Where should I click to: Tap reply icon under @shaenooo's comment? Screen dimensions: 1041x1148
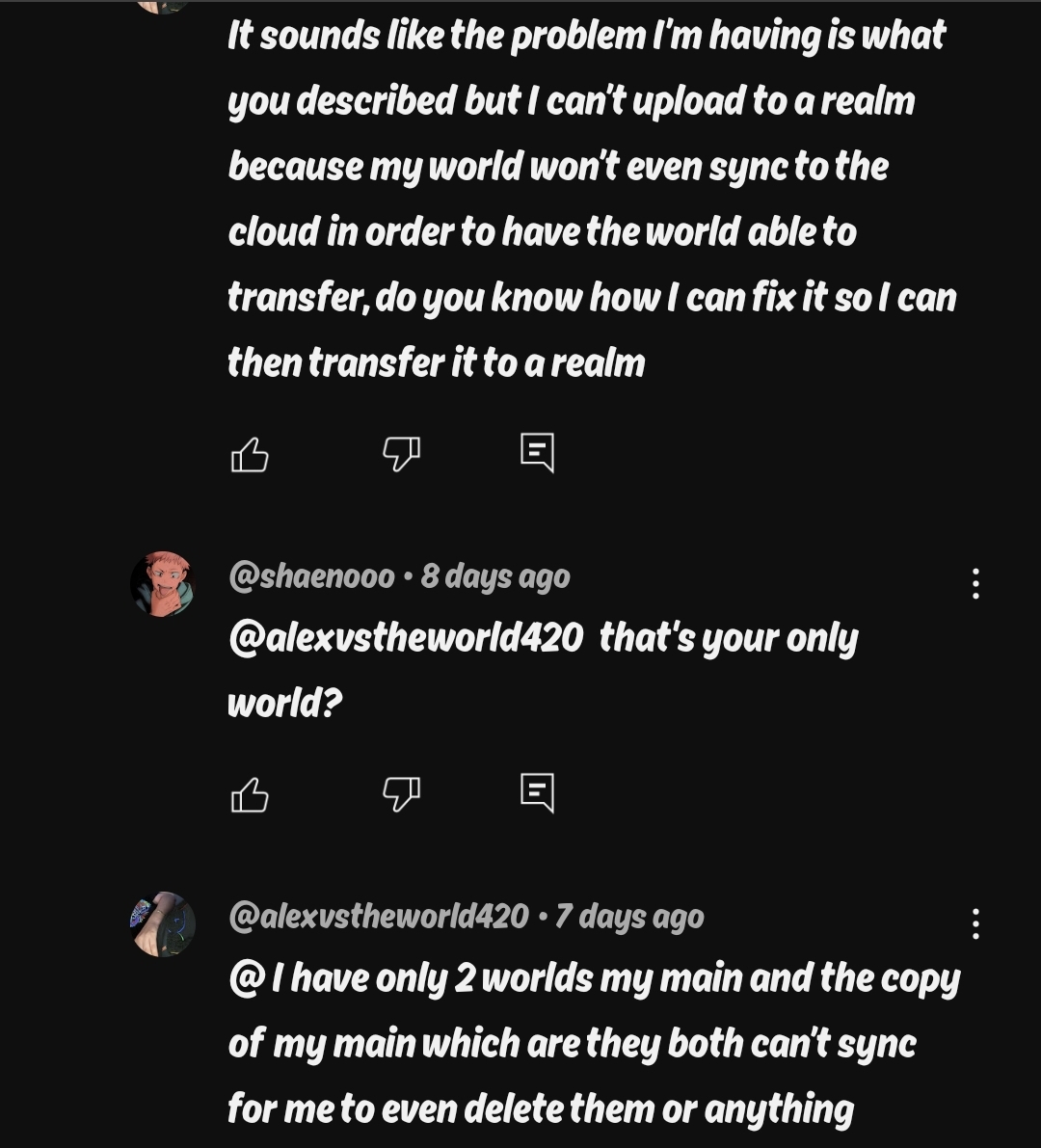[537, 792]
